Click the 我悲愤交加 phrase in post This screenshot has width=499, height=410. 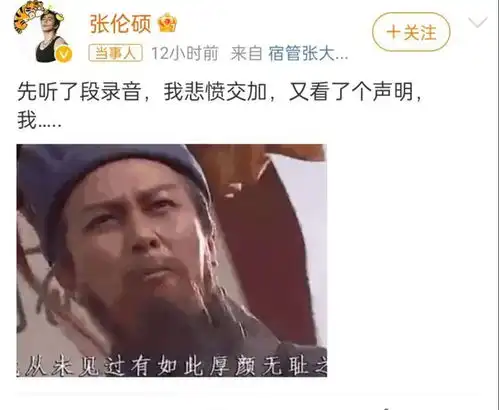(x=215, y=92)
